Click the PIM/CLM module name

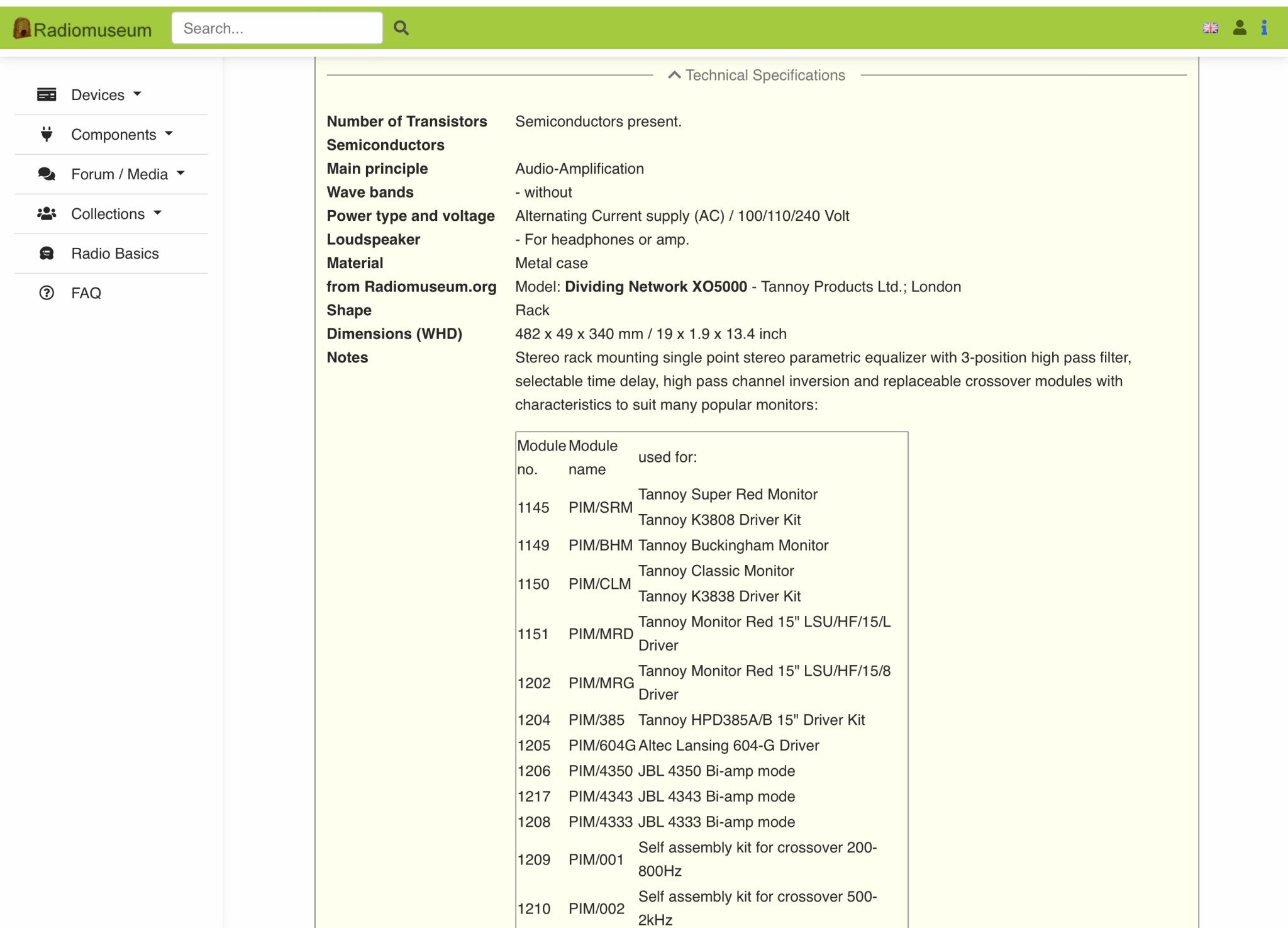599,583
